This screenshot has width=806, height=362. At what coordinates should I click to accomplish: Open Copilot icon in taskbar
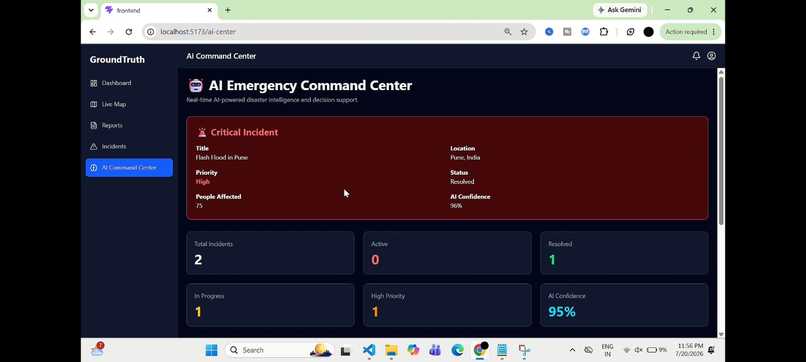[413, 350]
